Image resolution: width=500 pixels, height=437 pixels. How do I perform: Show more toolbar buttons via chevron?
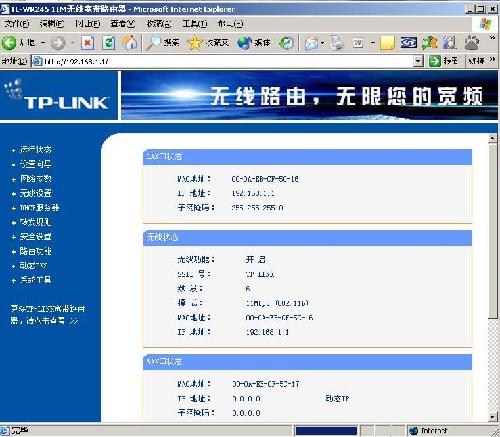pos(492,38)
